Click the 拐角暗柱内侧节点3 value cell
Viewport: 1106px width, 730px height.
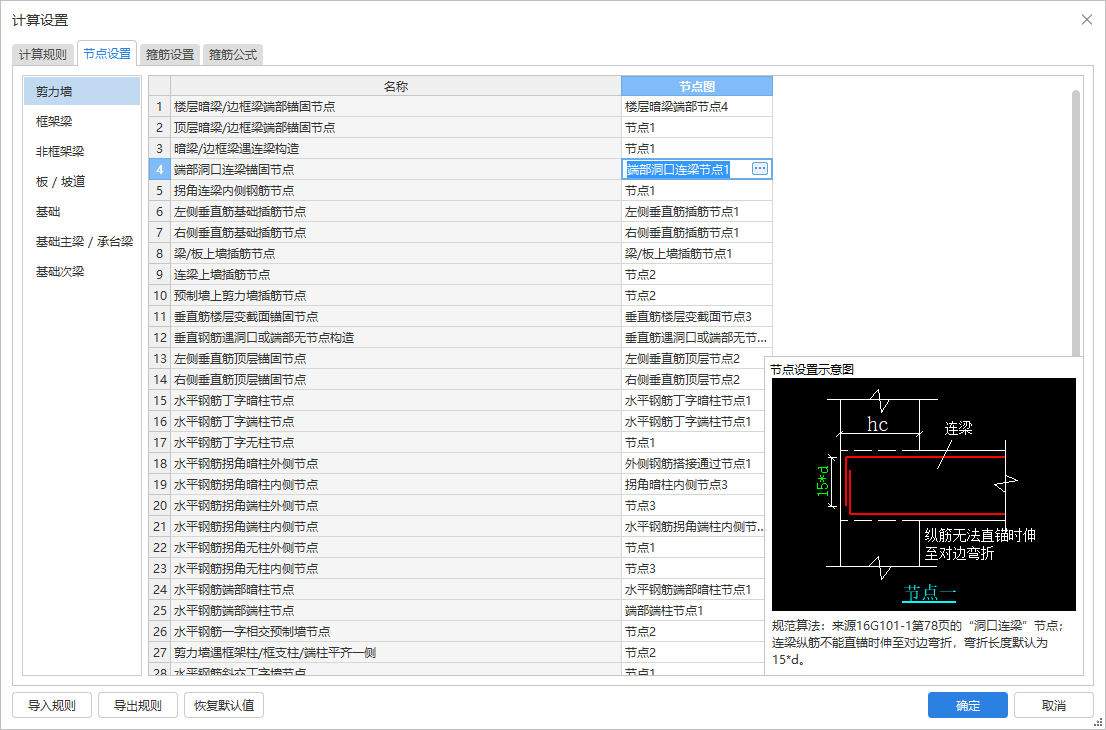(693, 485)
